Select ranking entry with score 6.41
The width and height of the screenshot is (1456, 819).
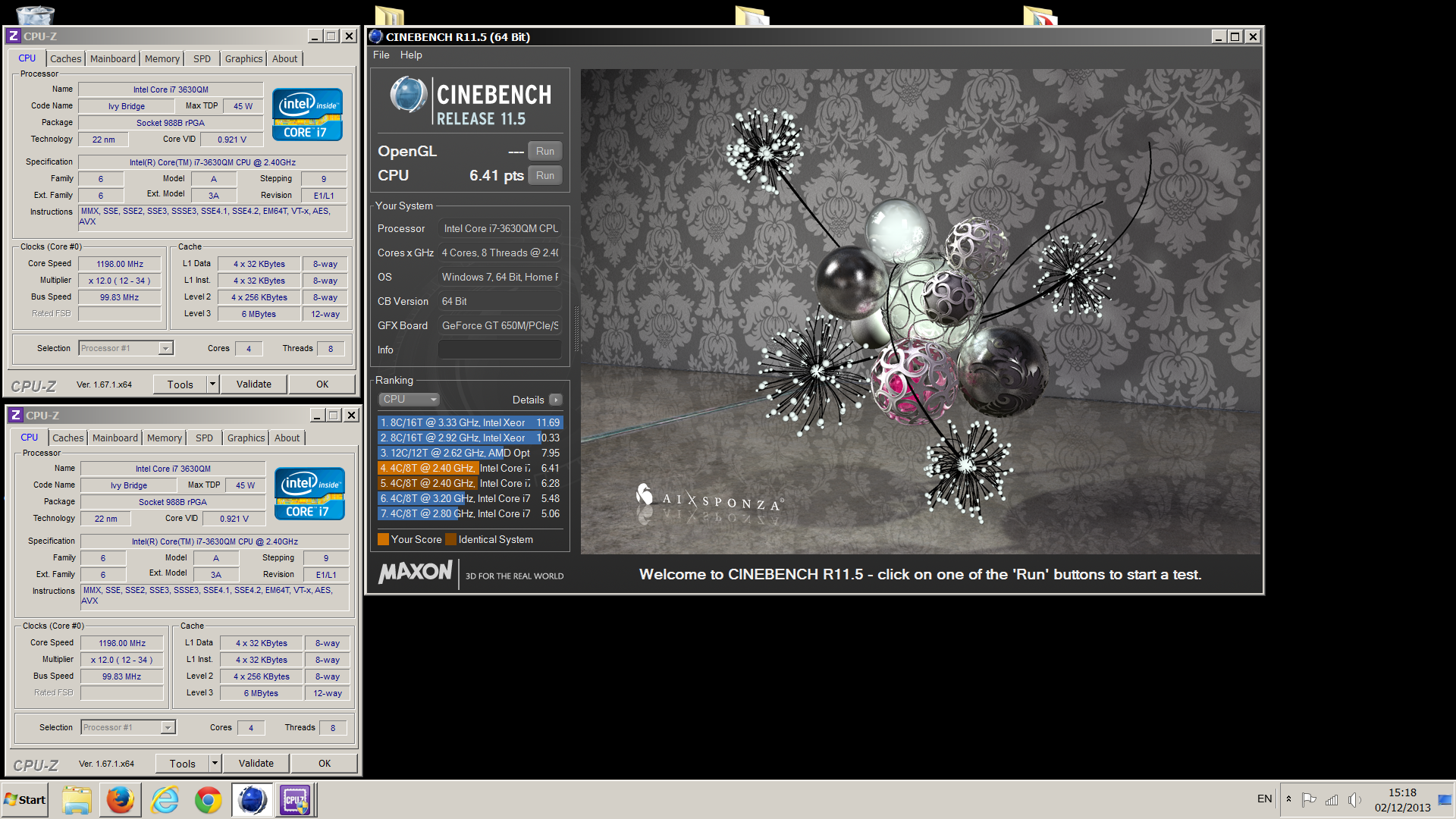pos(470,468)
